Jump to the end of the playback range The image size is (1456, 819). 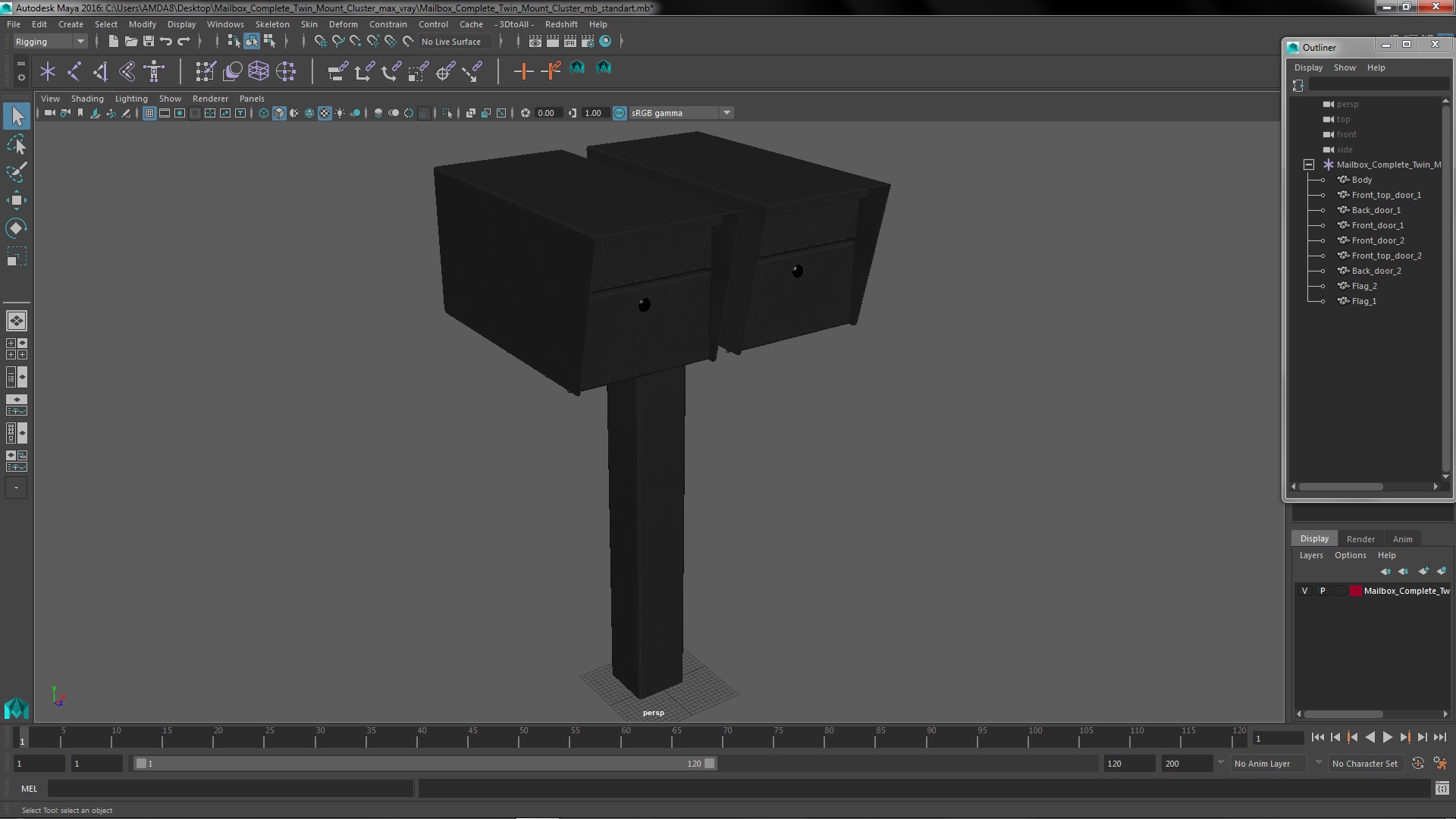1439,737
